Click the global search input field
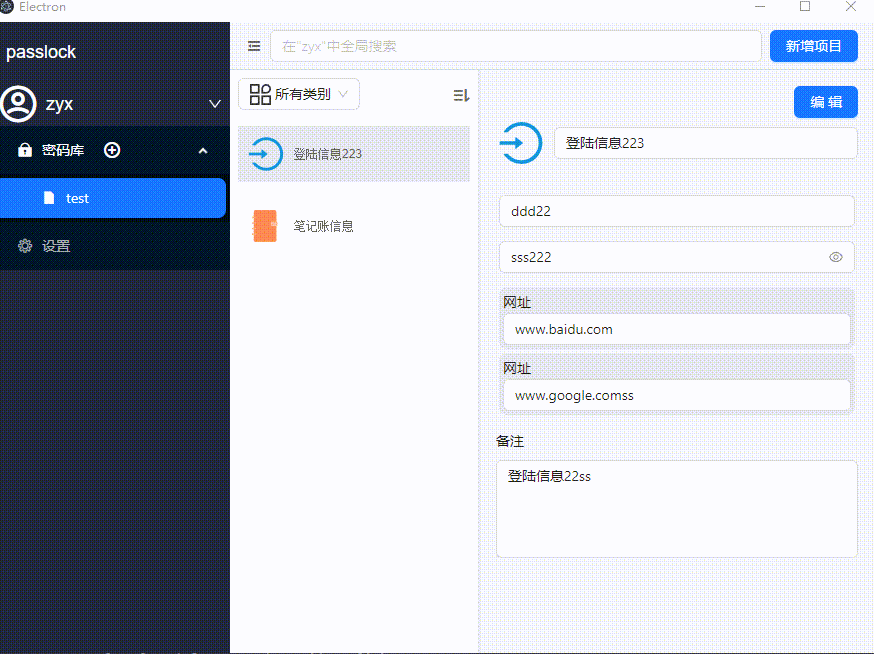Screen dimensions: 874x654 [515, 46]
